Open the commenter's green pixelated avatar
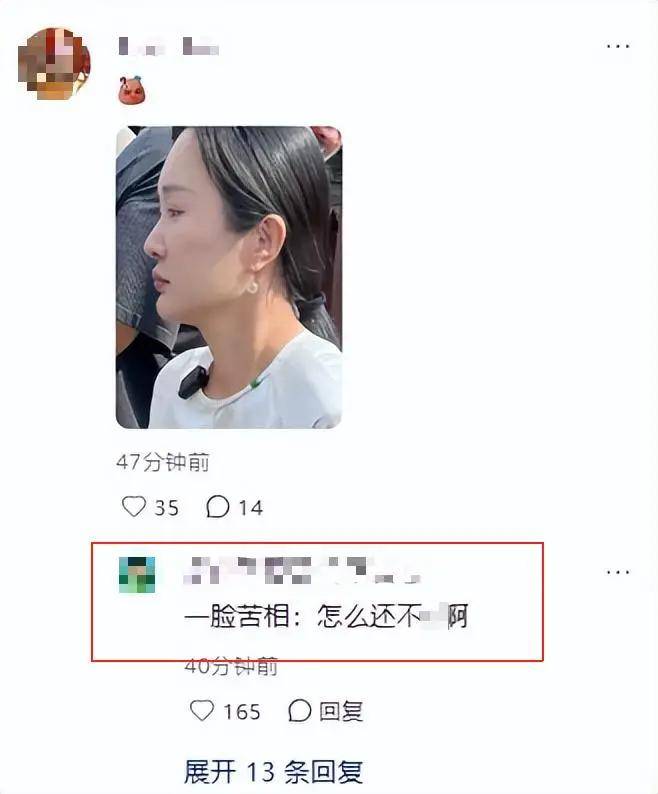This screenshot has width=658, height=794. 137,575
